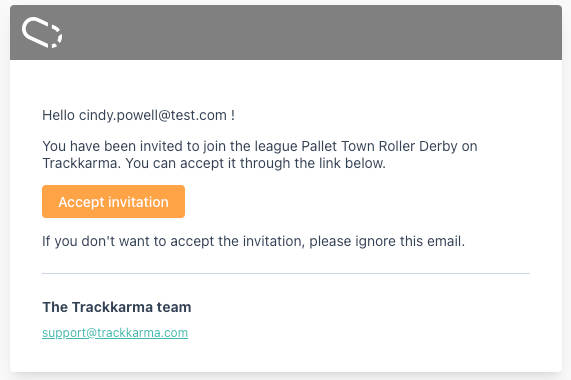
Task: Click the Trackkarma track logo icon
Action: pyautogui.click(x=42, y=32)
